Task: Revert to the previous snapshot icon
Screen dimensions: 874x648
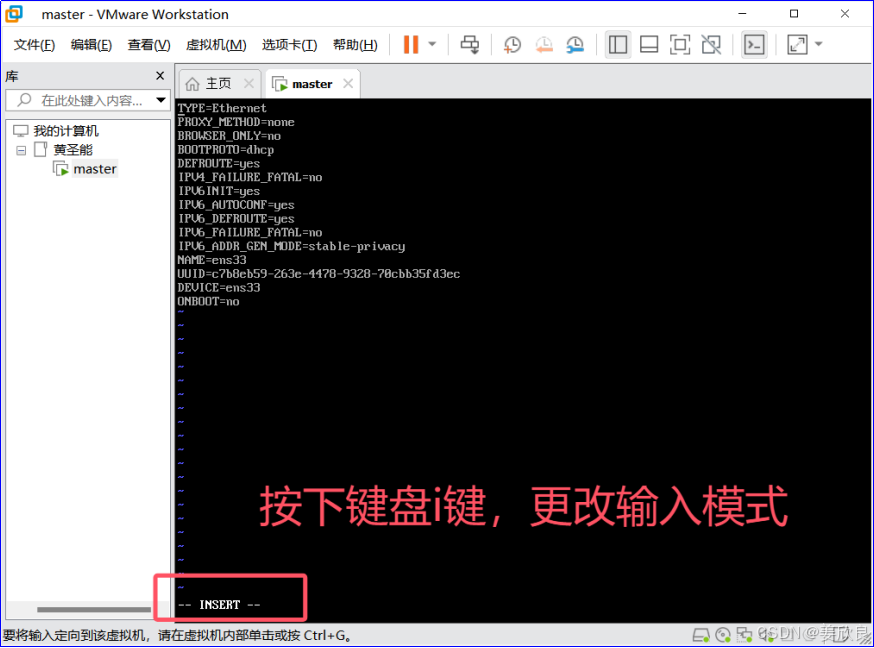Action: pyautogui.click(x=543, y=45)
